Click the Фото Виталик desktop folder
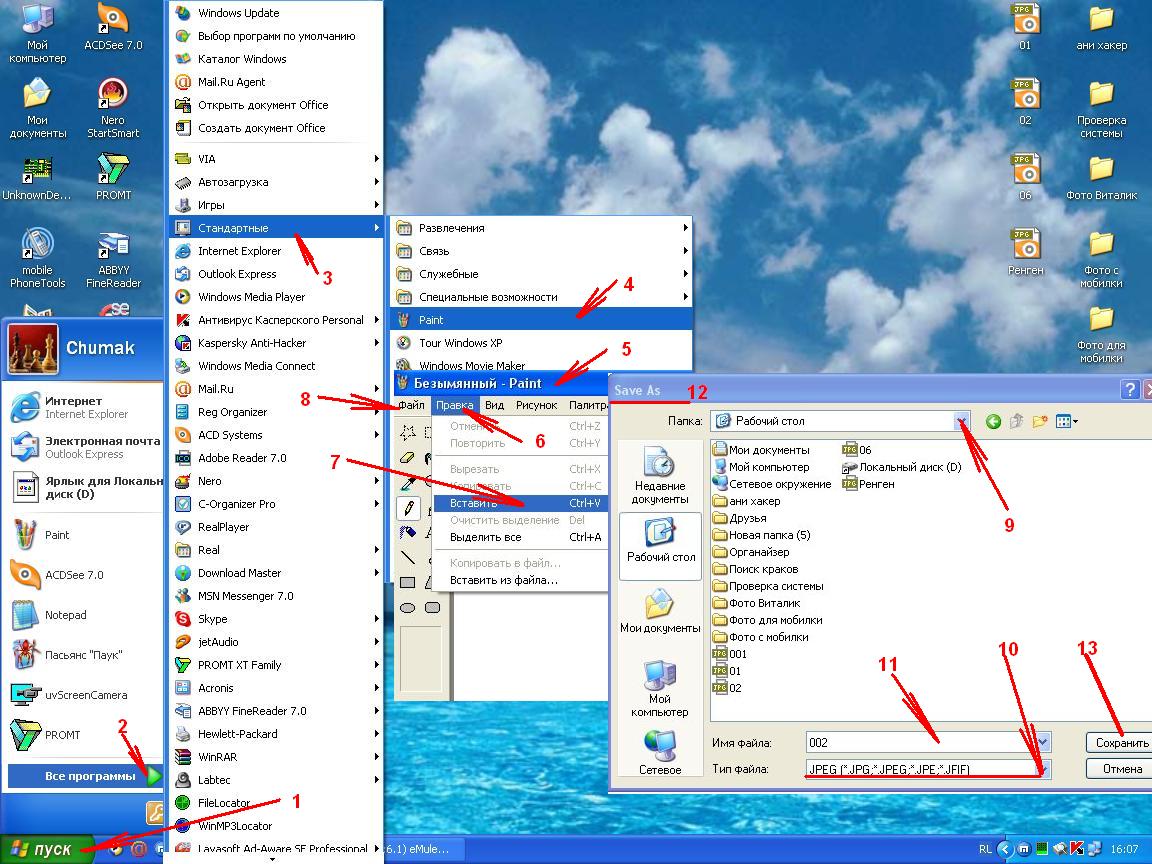Viewport: 1152px width, 864px height. coord(1101,178)
